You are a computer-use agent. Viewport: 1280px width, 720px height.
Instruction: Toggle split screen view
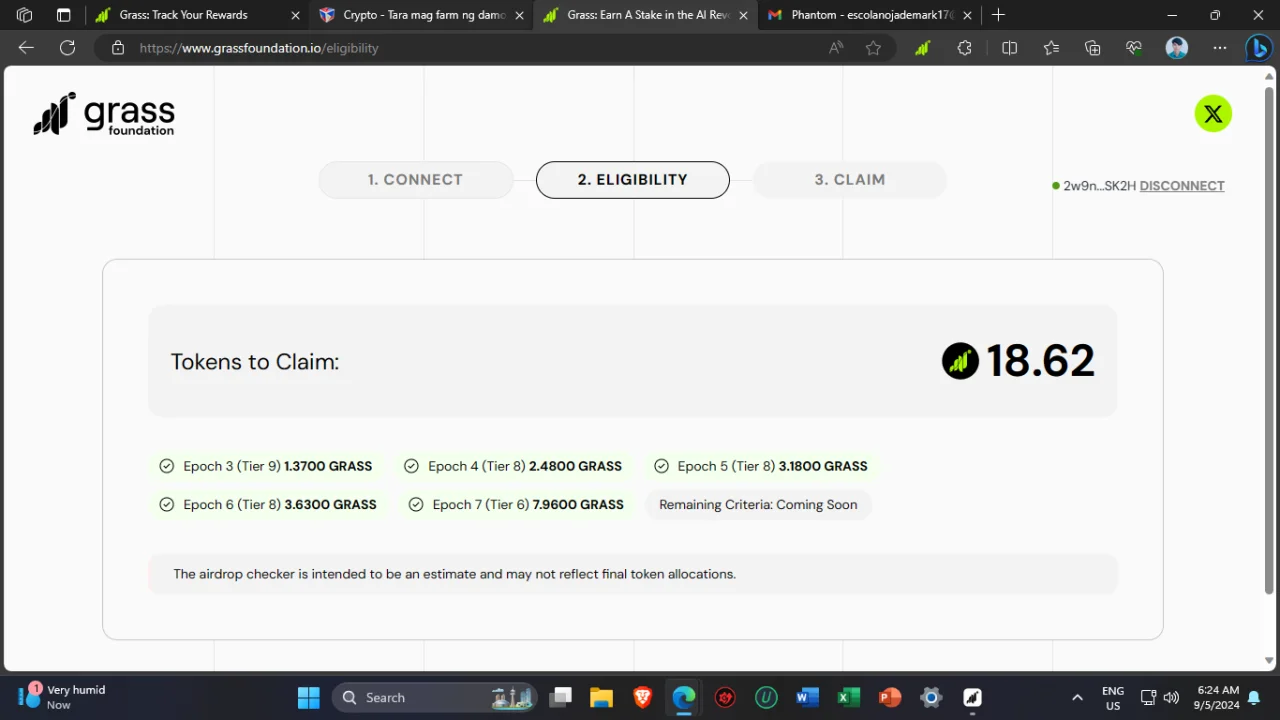coord(1009,48)
